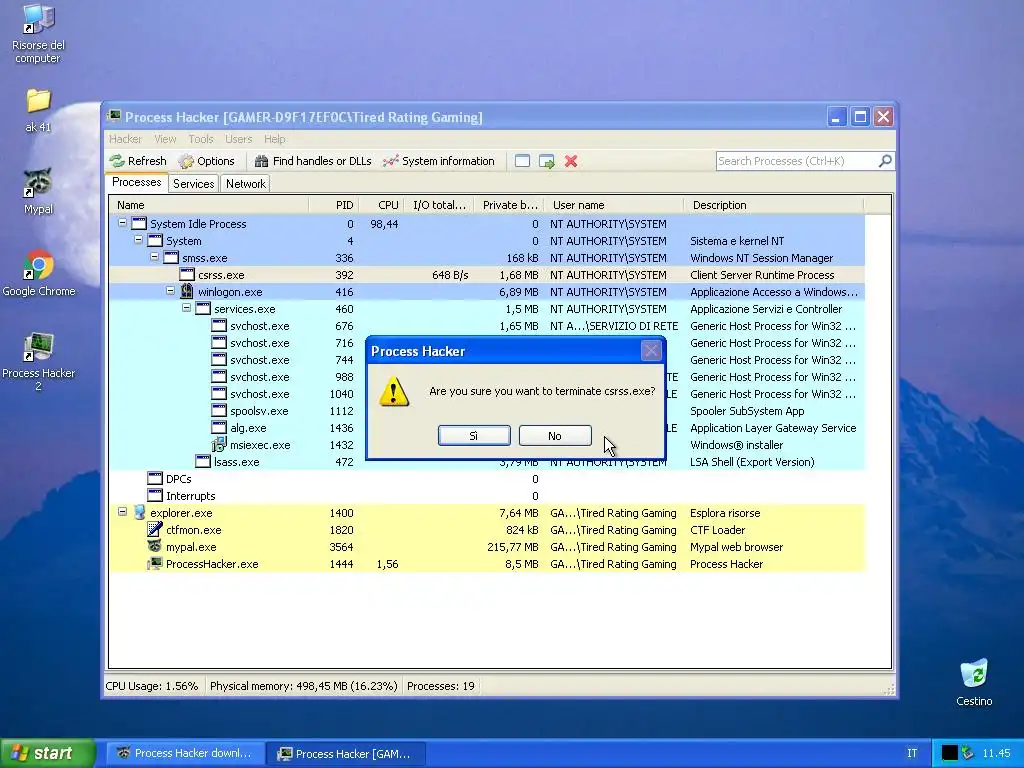
Task: Select the lsass.exe process row
Action: 487,462
